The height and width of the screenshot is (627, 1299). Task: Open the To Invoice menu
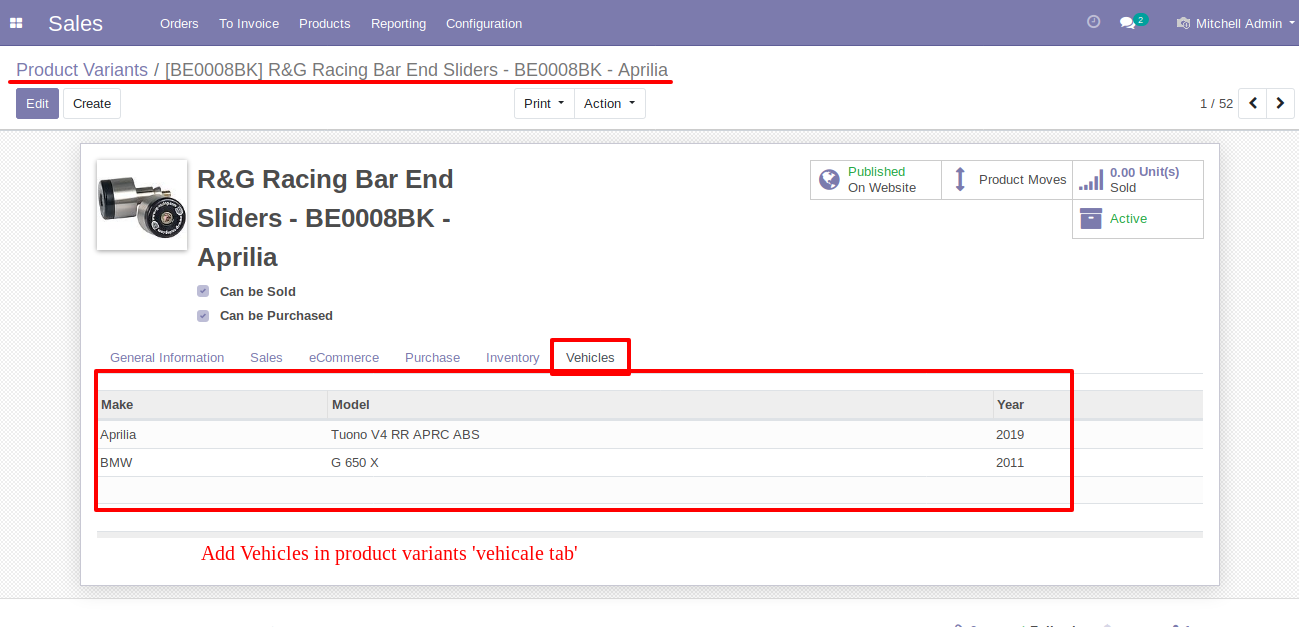point(249,23)
